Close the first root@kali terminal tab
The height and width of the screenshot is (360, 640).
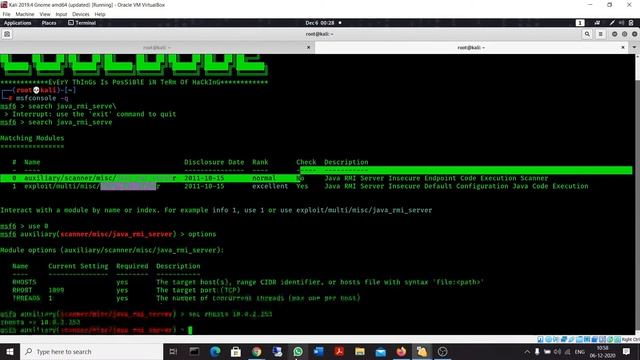coord(309,47)
